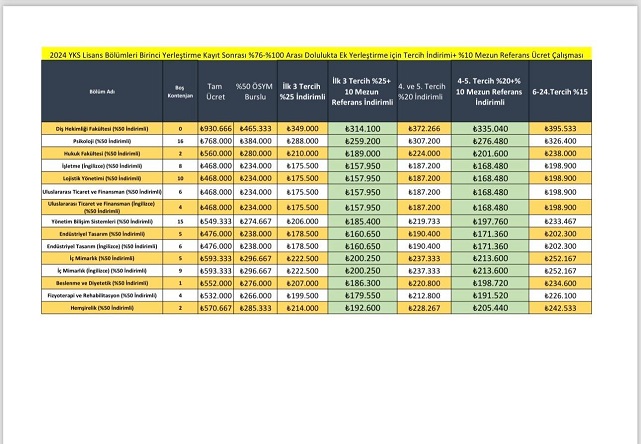Click the yellow 2024 YKS Lisans title banner
Screen dimensions: 641x444
(316, 54)
